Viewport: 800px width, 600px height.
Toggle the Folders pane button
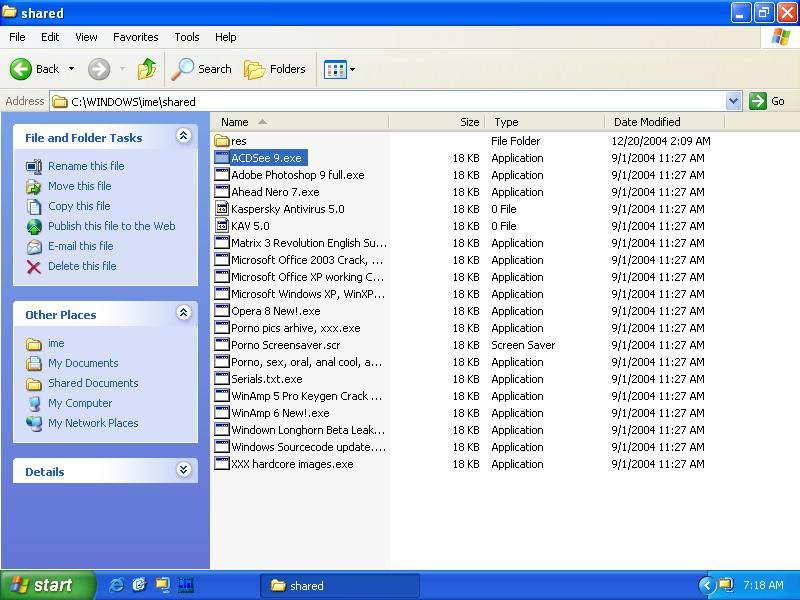click(275, 69)
